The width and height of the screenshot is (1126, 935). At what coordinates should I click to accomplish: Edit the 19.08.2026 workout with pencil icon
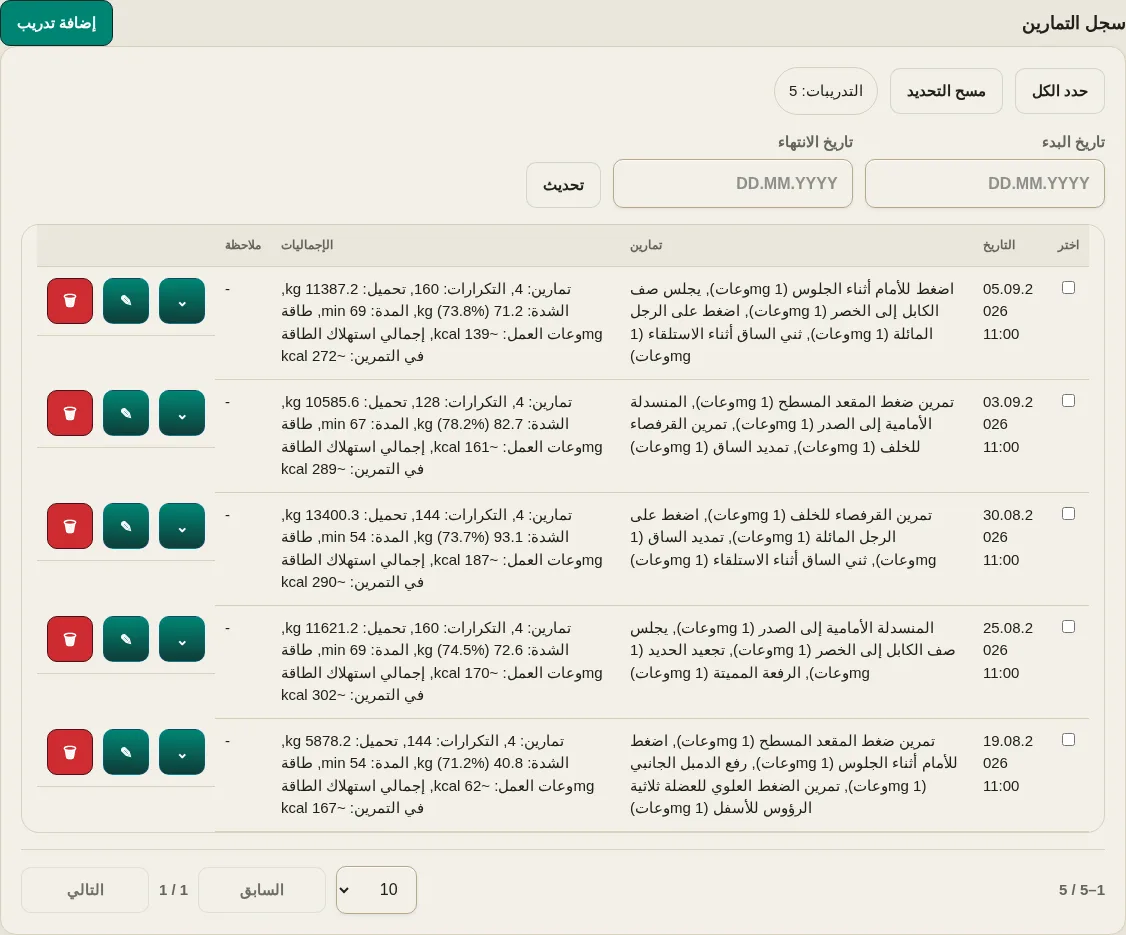[x=126, y=752]
